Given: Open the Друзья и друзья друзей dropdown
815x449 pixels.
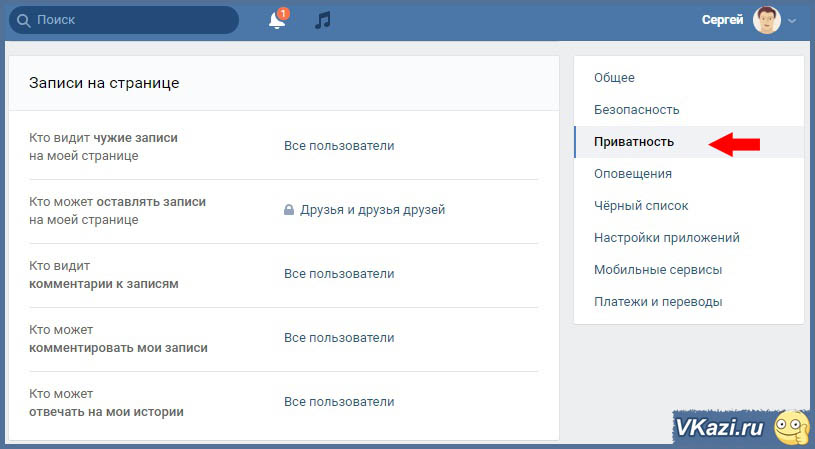Looking at the screenshot, I should pyautogui.click(x=372, y=210).
